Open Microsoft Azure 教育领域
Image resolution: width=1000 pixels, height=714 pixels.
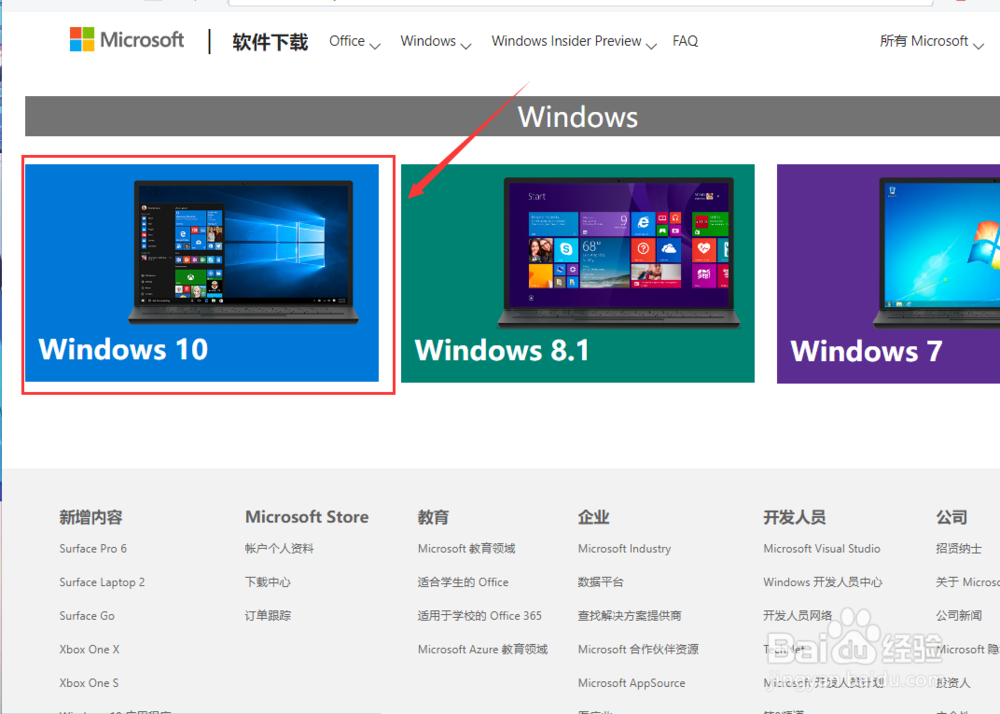coord(483,649)
